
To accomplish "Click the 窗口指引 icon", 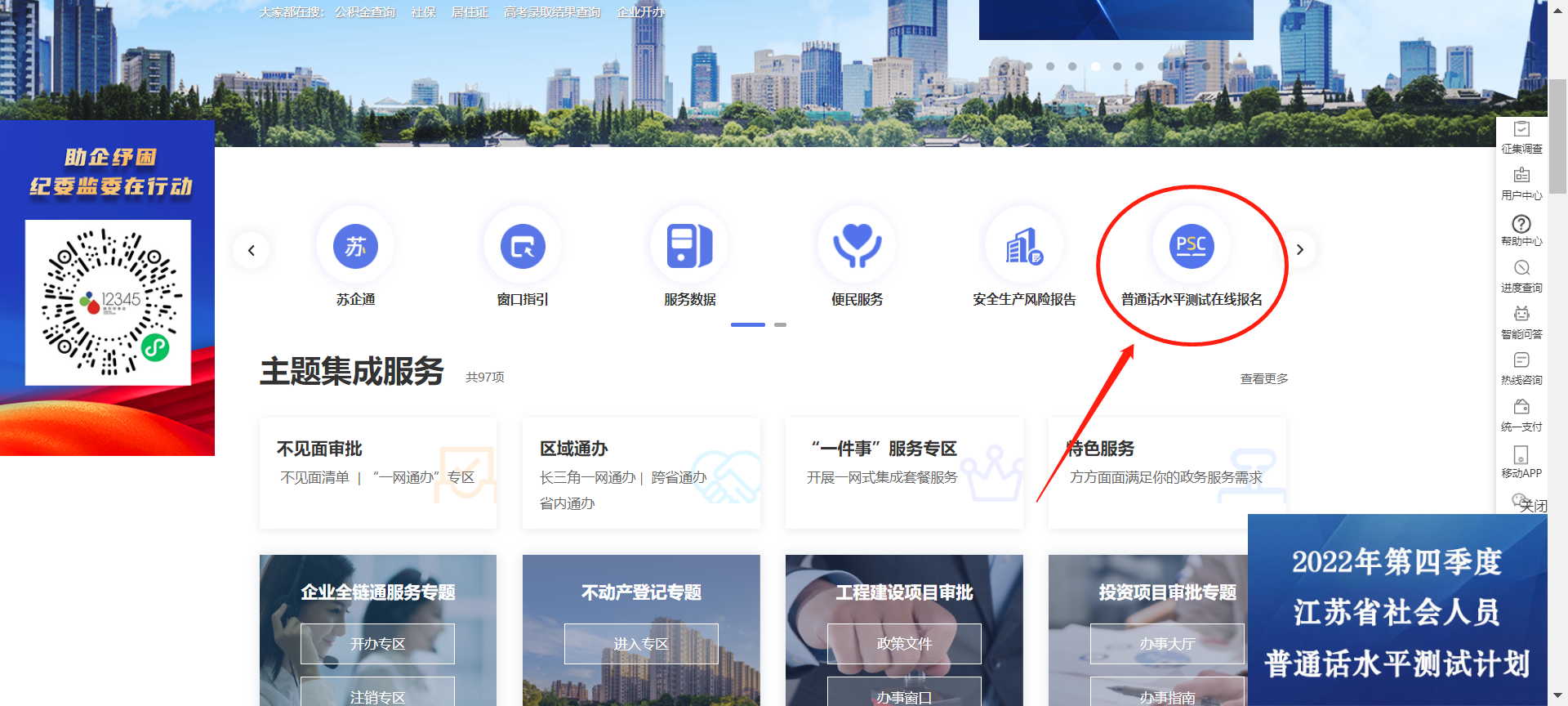I will pyautogui.click(x=523, y=246).
